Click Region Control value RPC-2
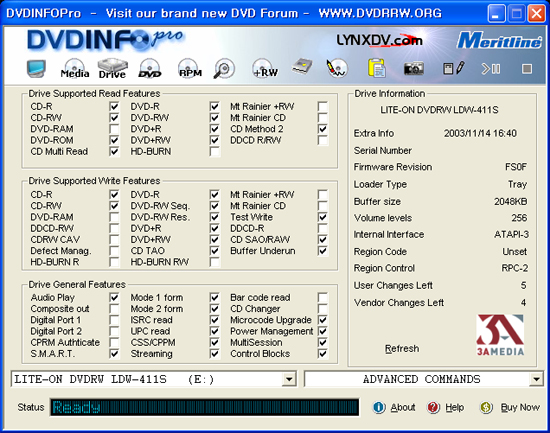 click(x=515, y=268)
